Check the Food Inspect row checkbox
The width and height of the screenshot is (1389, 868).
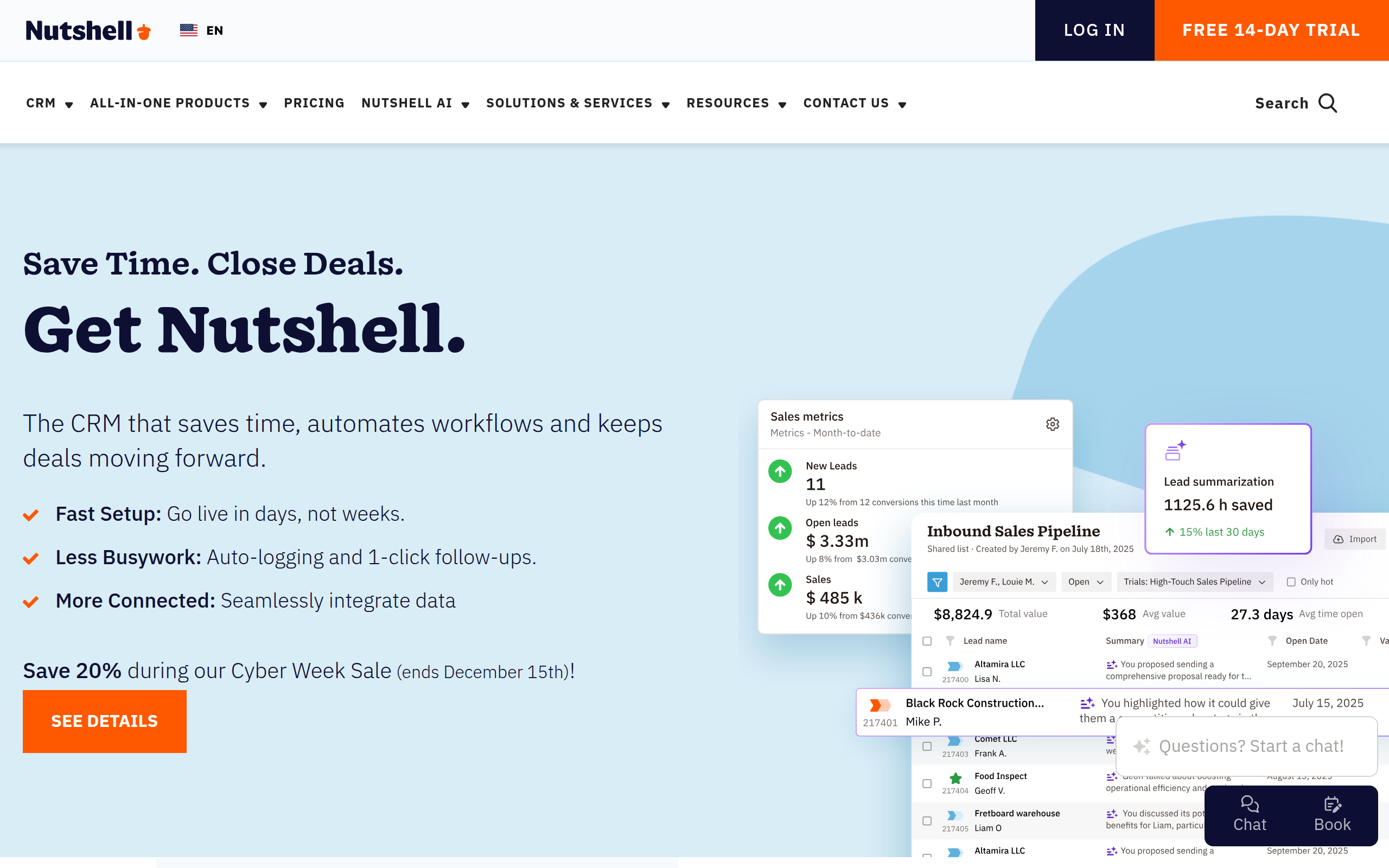[927, 783]
